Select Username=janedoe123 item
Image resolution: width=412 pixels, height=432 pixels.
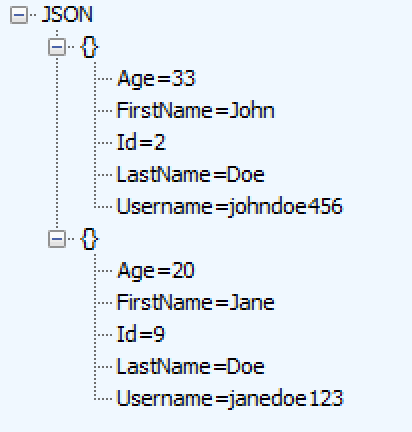pos(230,398)
